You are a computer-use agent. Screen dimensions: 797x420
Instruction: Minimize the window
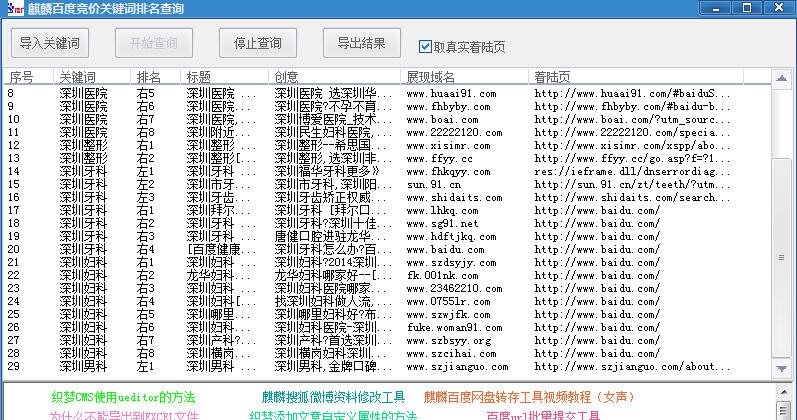715,8
